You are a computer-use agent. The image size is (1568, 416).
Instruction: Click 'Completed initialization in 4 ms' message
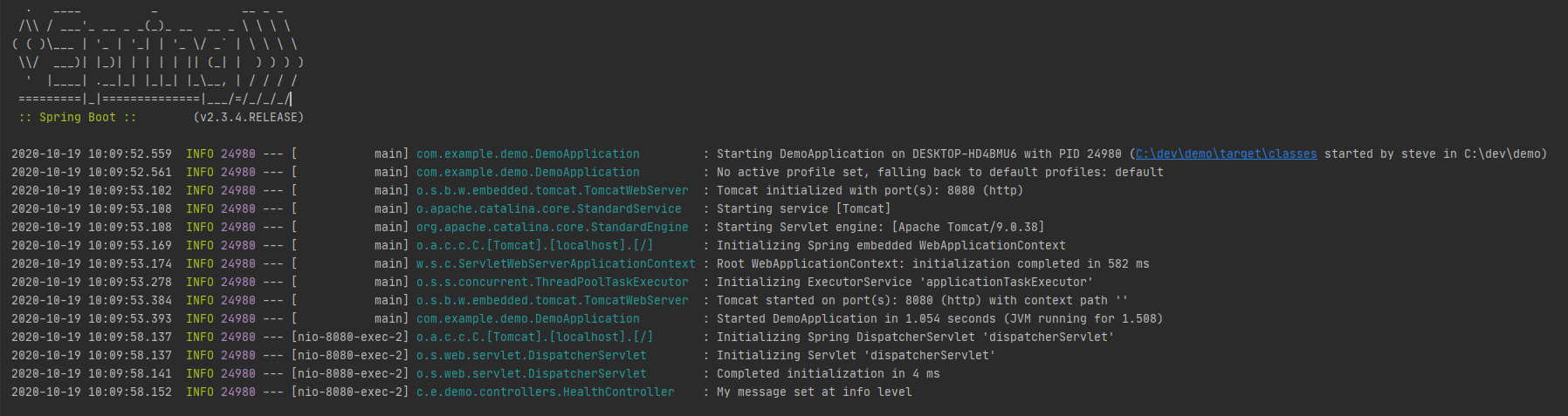click(829, 374)
